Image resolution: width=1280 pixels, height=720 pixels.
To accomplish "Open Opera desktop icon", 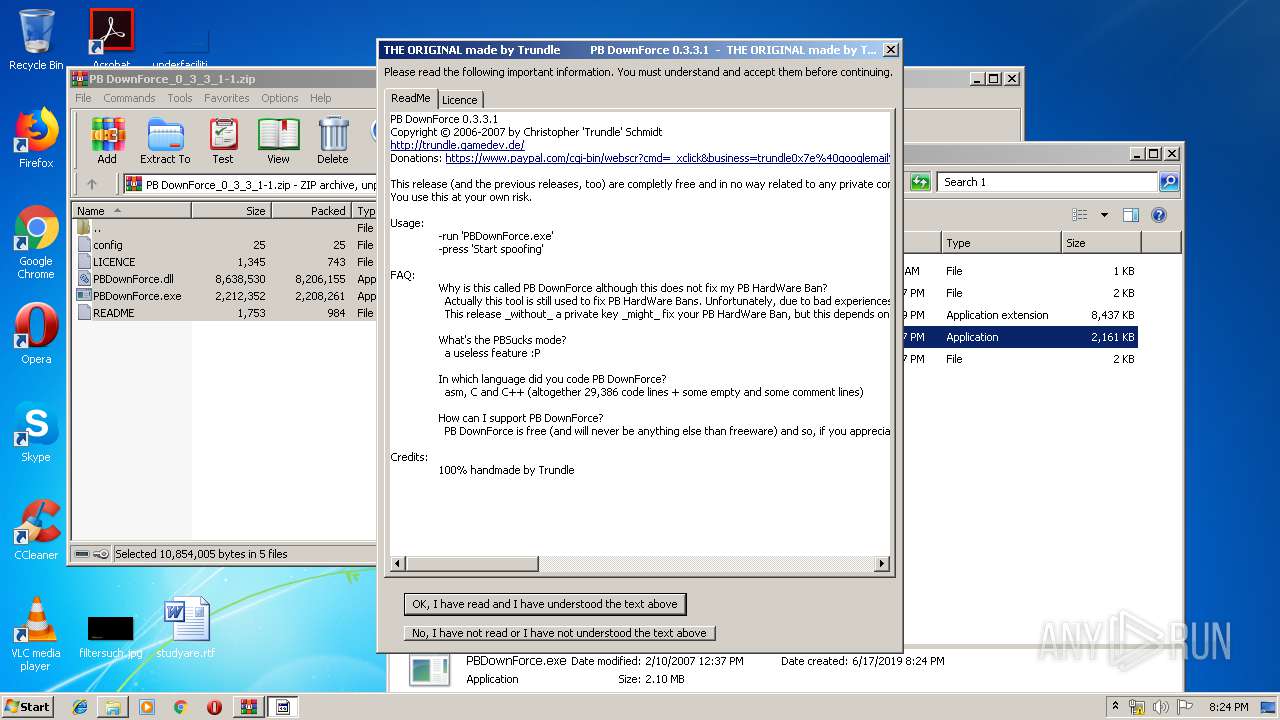I will (x=36, y=334).
